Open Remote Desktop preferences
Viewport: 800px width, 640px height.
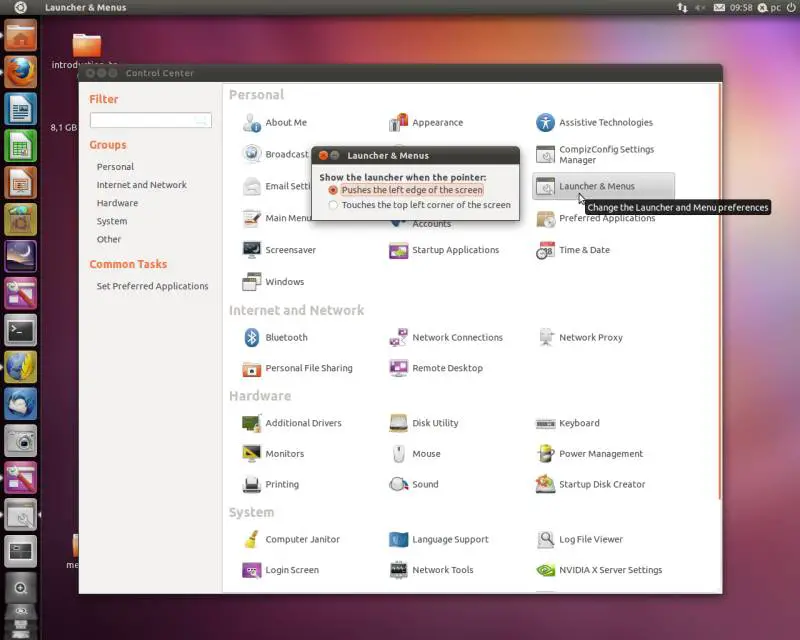(436, 368)
